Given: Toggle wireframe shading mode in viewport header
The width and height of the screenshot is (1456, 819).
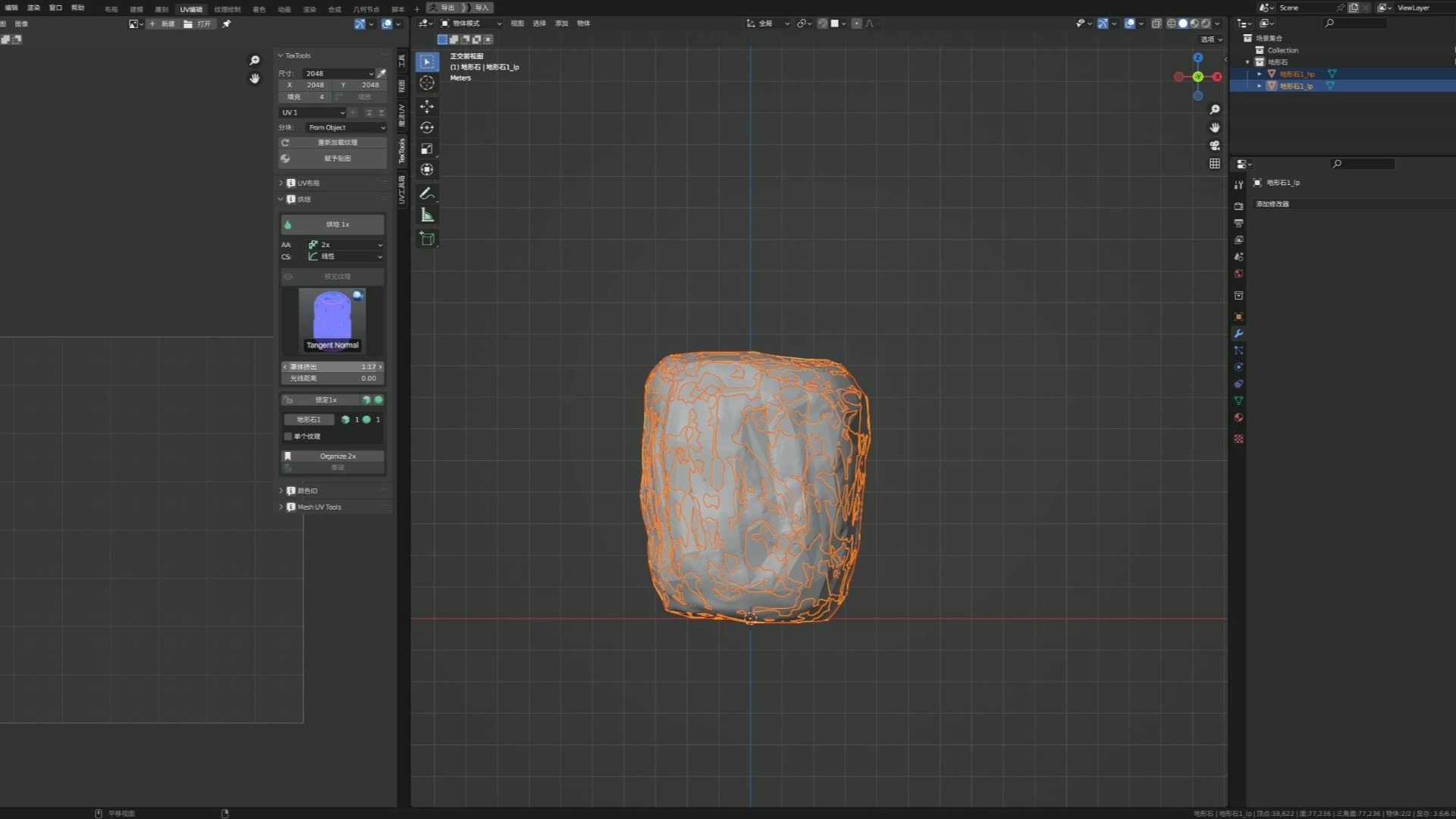Looking at the screenshot, I should [1173, 24].
